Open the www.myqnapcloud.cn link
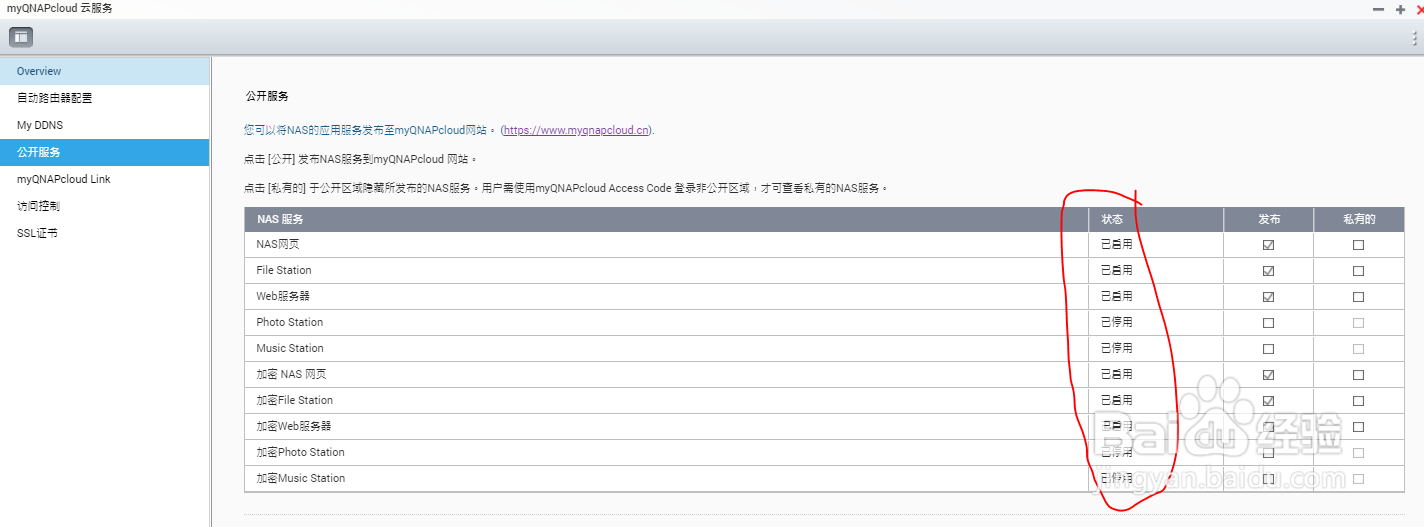 [x=577, y=130]
